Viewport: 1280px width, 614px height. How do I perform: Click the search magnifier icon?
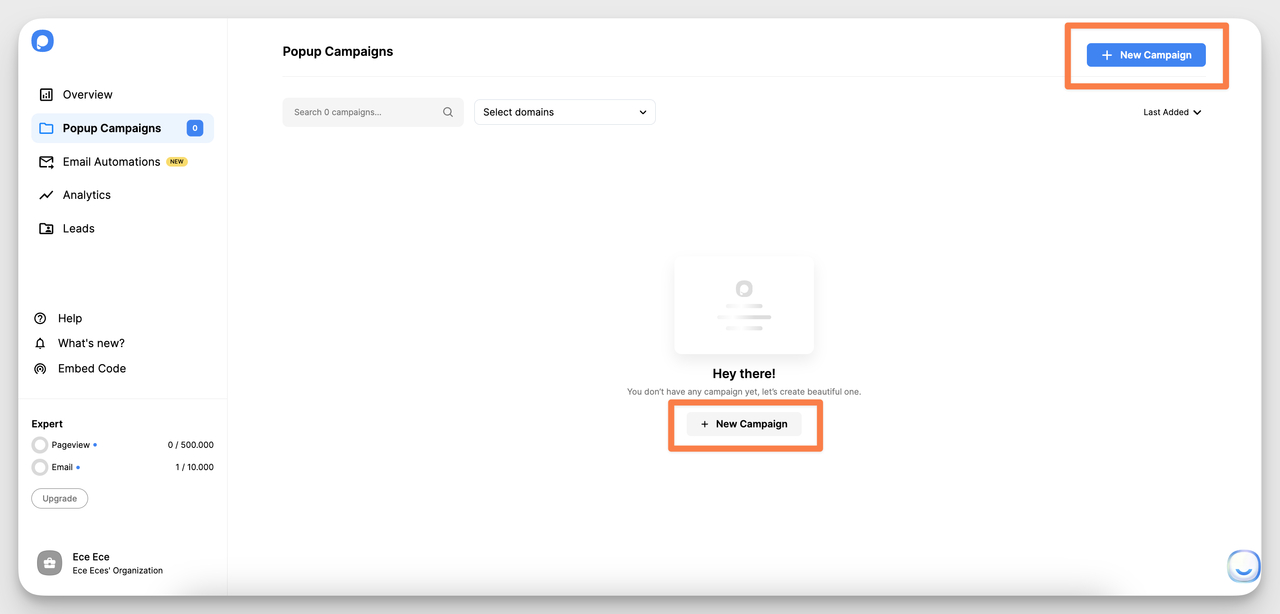[x=448, y=112]
